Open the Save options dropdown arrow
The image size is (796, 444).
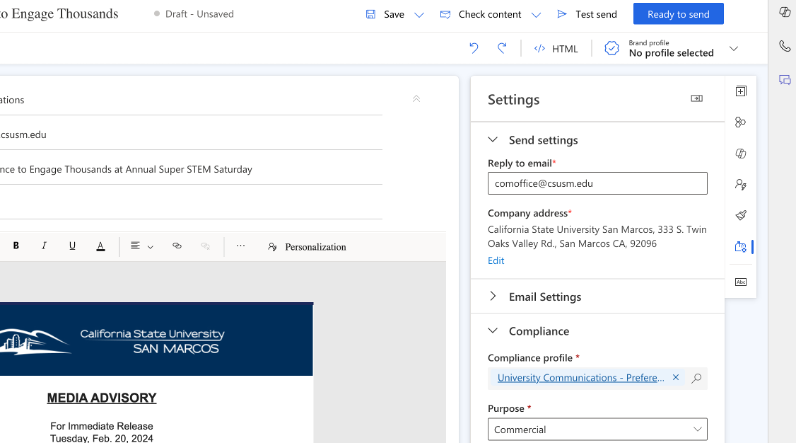tap(419, 15)
